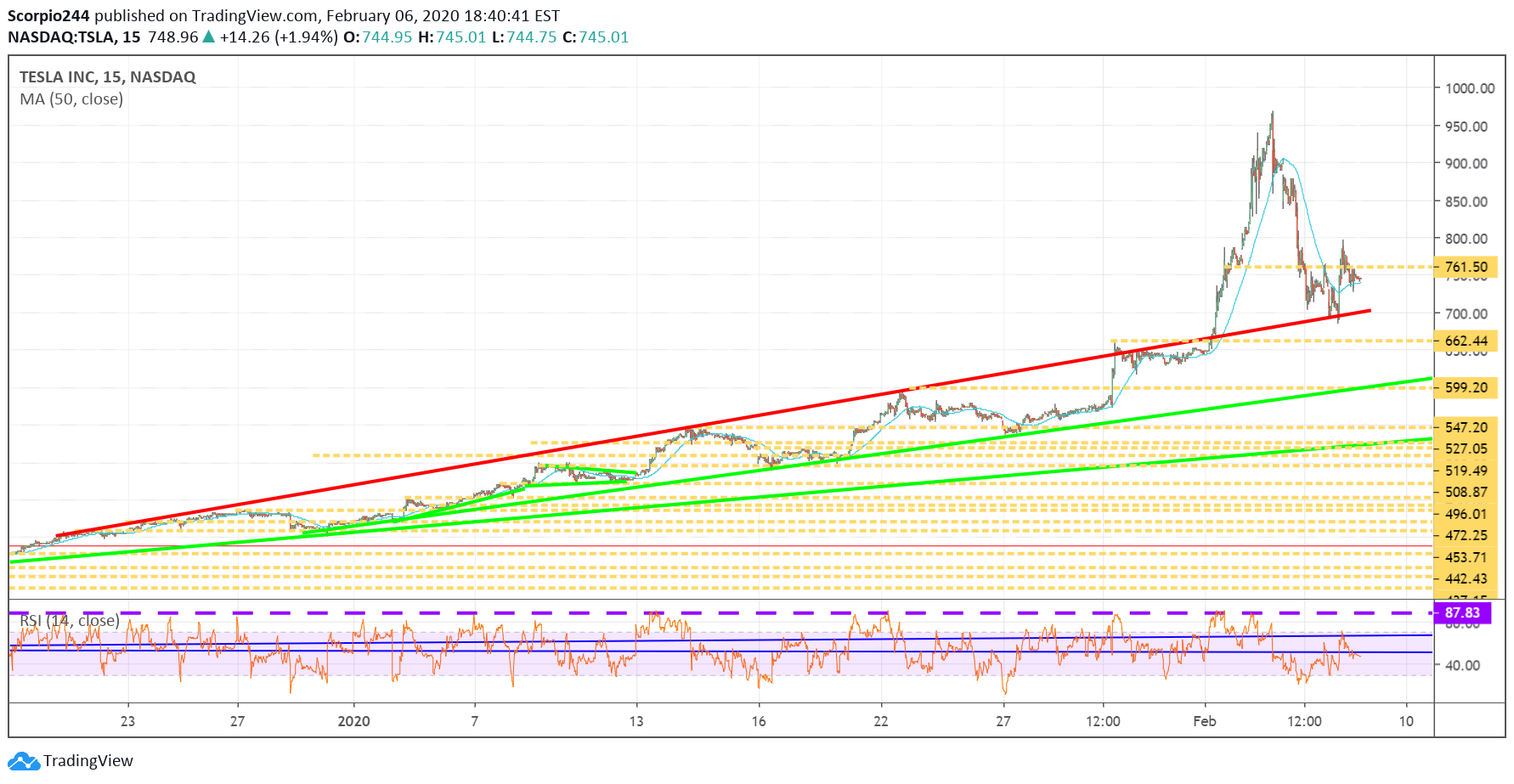Click the TradingView cloud logo icon

24,761
